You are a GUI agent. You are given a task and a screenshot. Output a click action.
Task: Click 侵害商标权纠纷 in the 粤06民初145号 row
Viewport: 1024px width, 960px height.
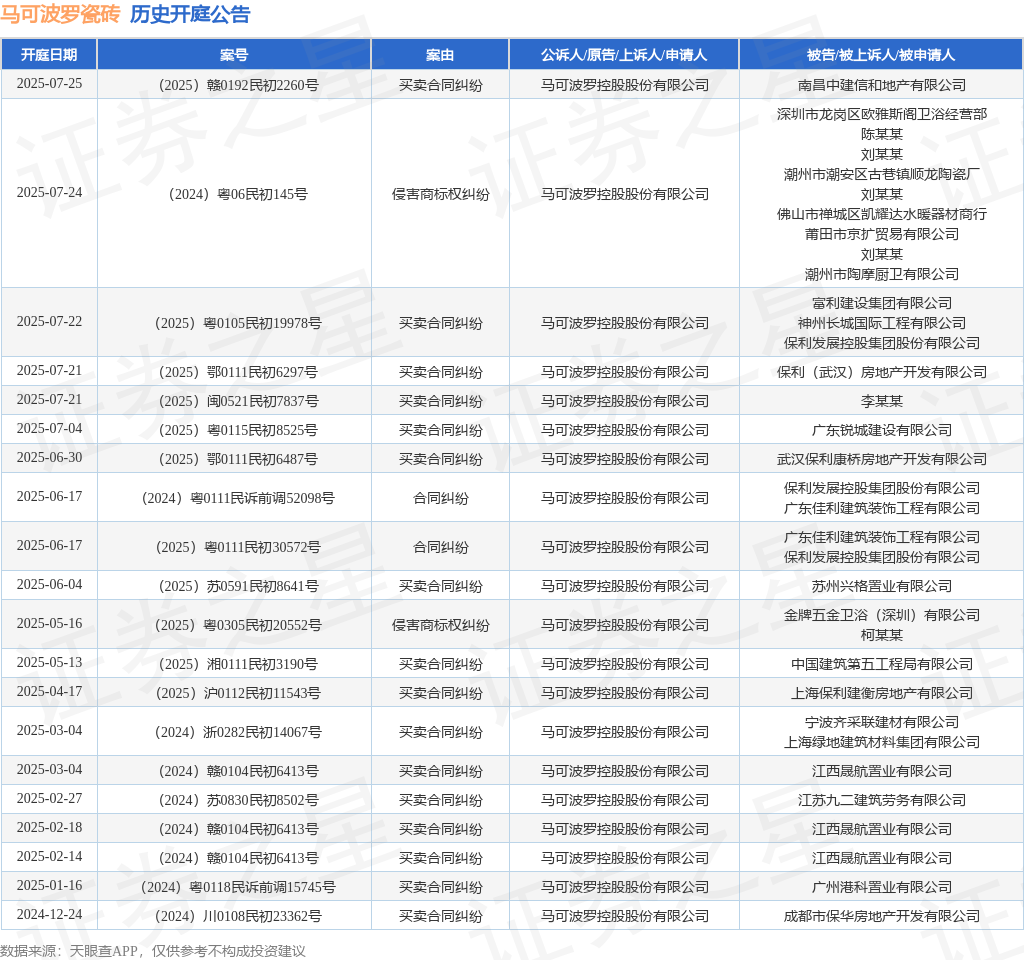click(441, 194)
